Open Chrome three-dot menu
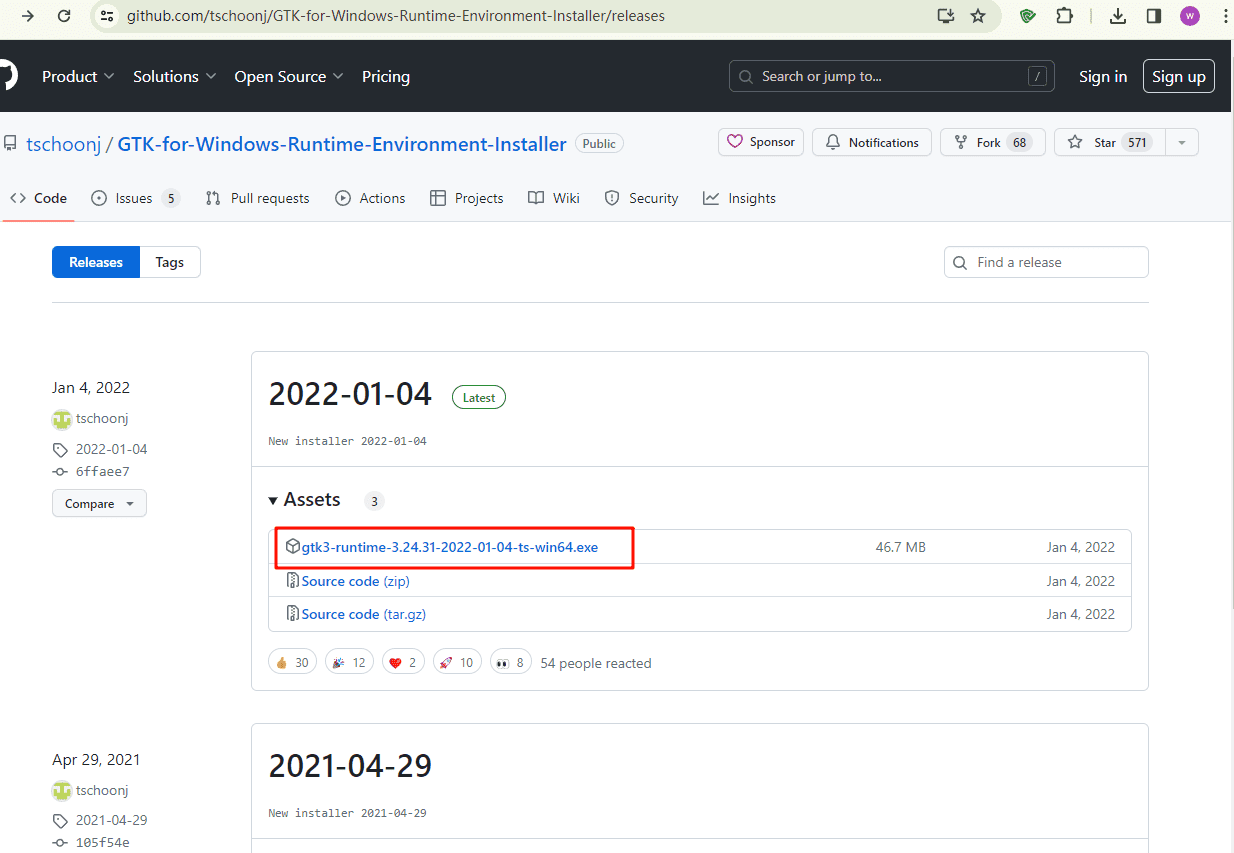1234x853 pixels. point(1226,16)
